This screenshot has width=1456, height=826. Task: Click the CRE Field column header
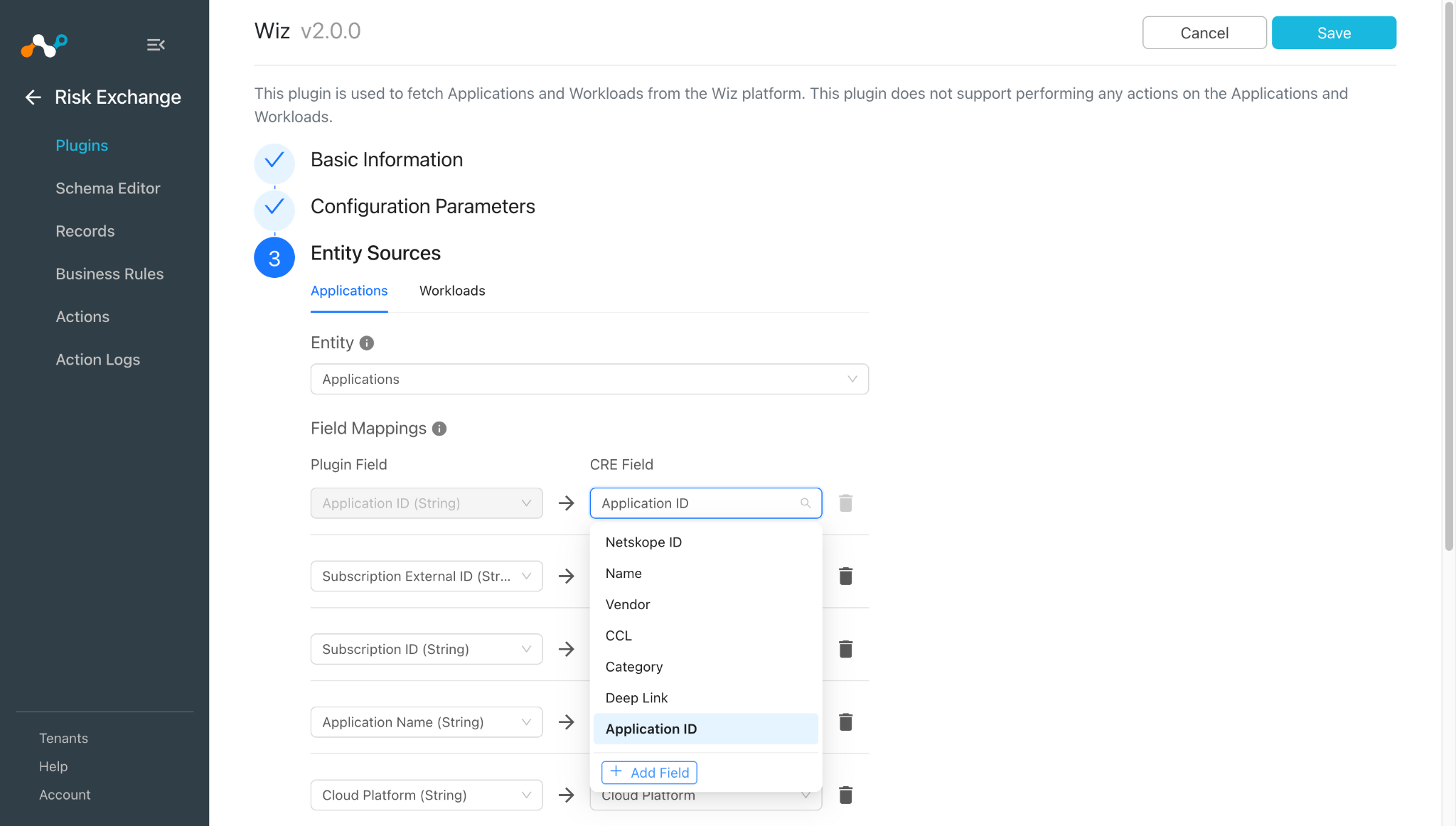621,465
